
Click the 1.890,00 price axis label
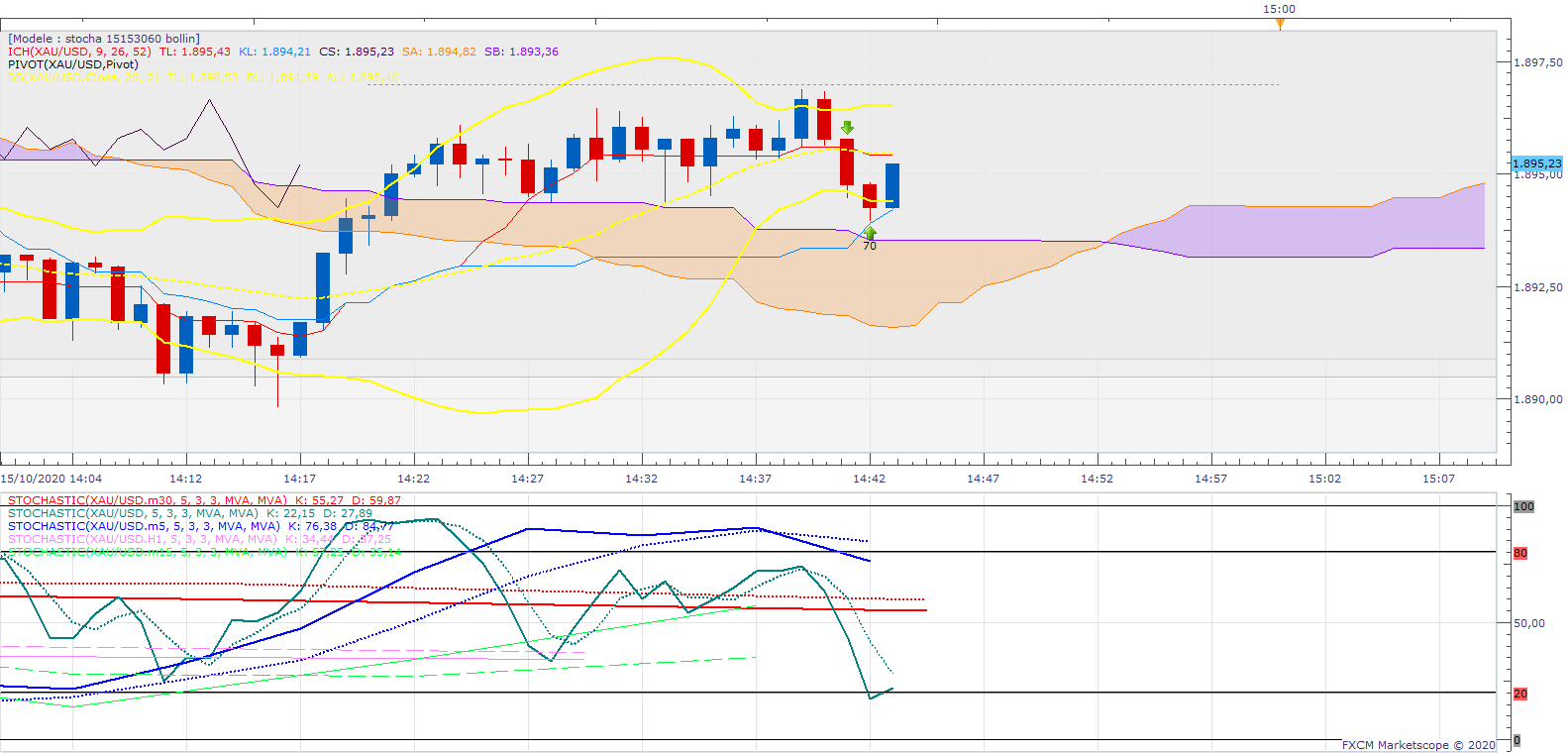pos(1538,399)
